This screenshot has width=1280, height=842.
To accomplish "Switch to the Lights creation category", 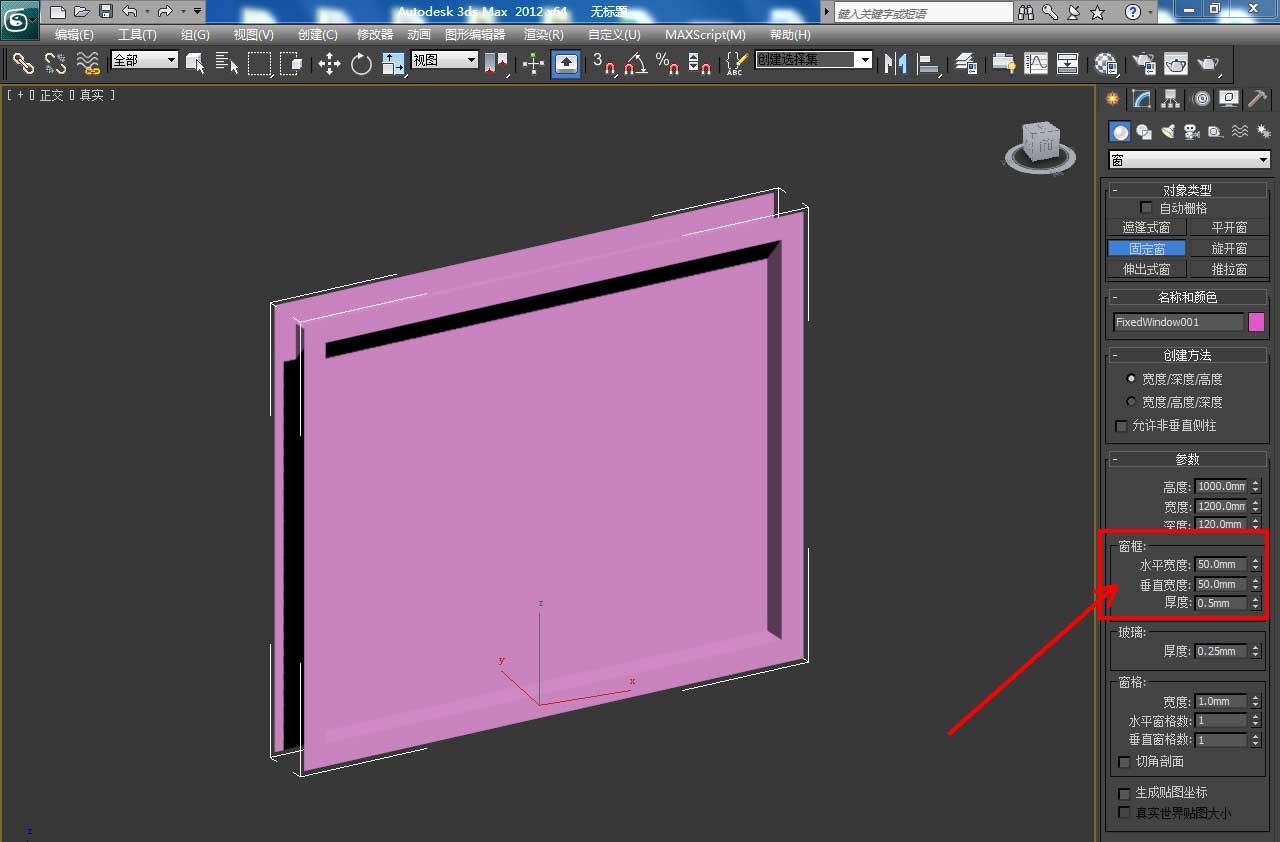I will [1167, 132].
